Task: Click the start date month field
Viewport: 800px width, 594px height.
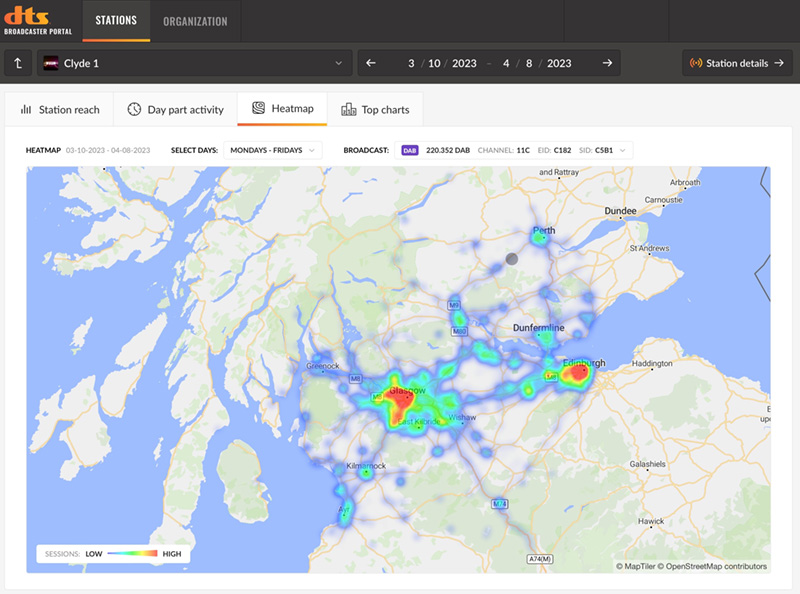Action: tap(411, 63)
